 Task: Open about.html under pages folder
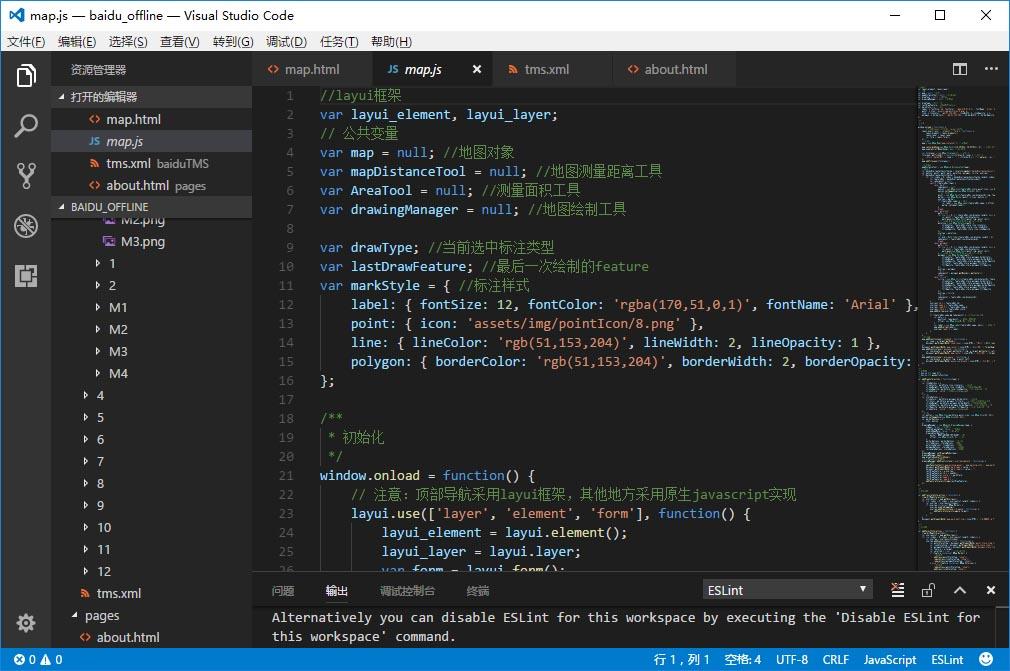[151, 637]
